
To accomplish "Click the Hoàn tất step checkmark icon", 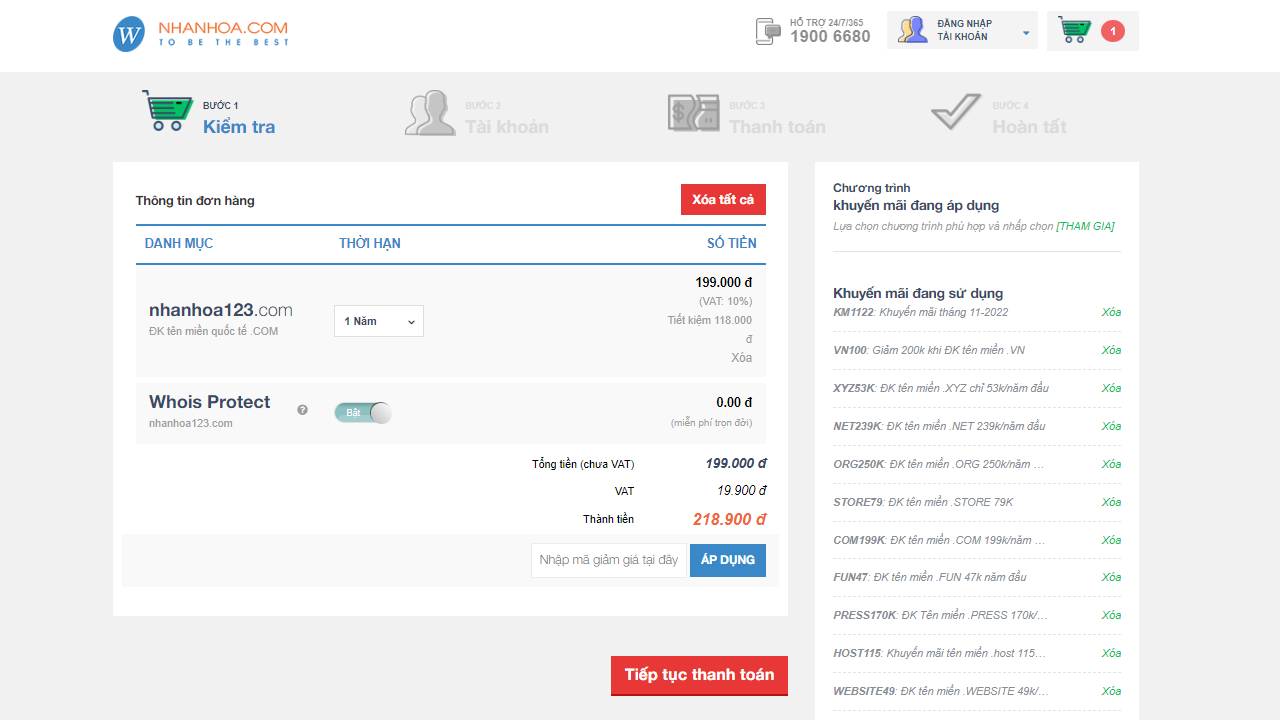I will [x=956, y=112].
